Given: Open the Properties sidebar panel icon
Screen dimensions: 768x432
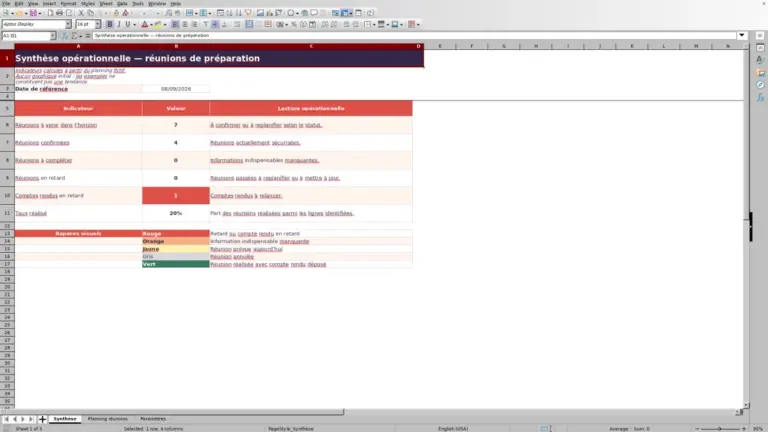Looking at the screenshot, I should [x=760, y=48].
